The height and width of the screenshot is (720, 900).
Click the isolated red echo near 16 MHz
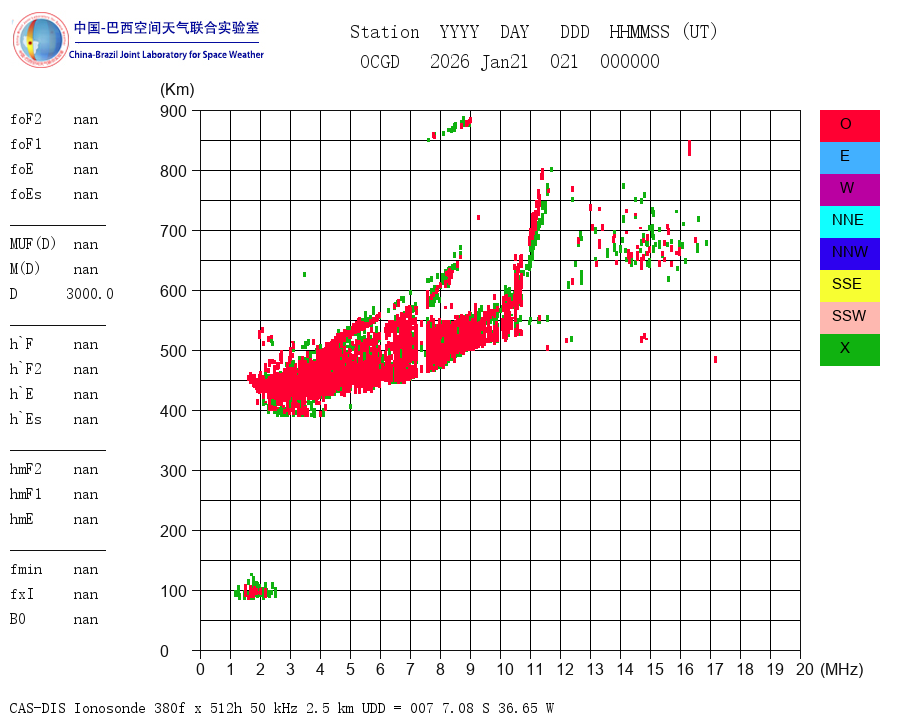coord(689,148)
